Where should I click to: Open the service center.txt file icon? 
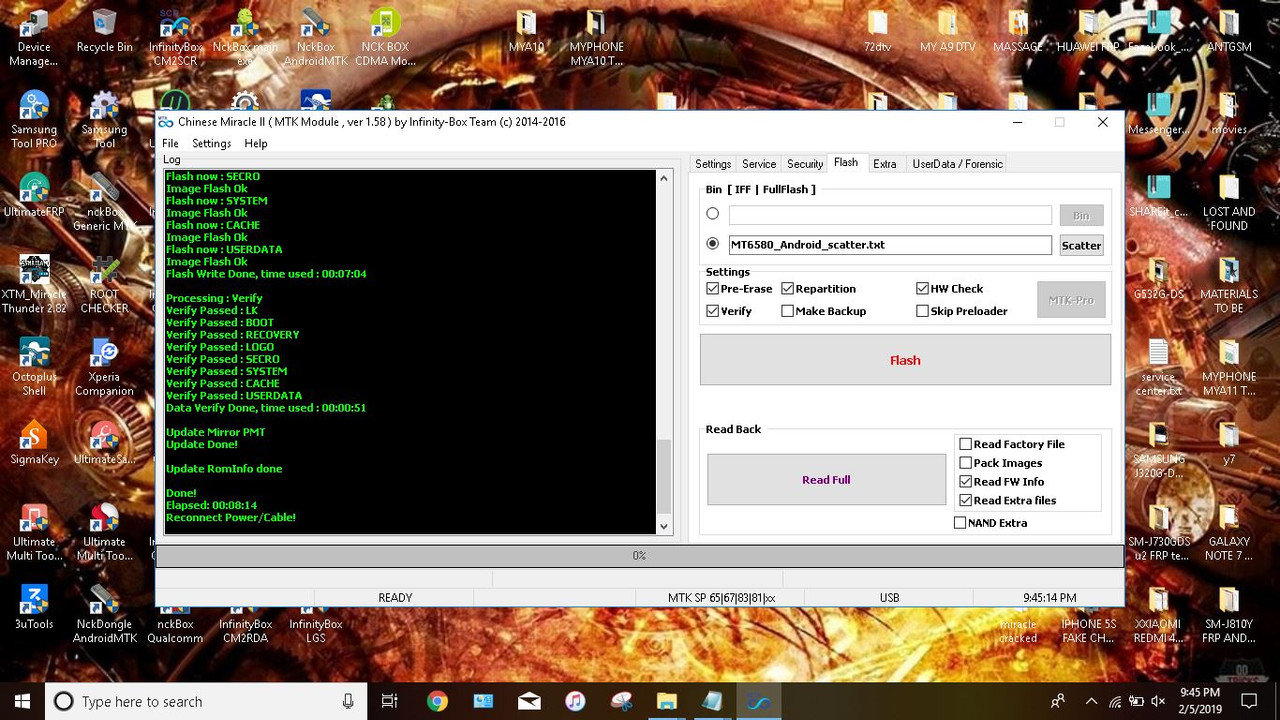1159,367
